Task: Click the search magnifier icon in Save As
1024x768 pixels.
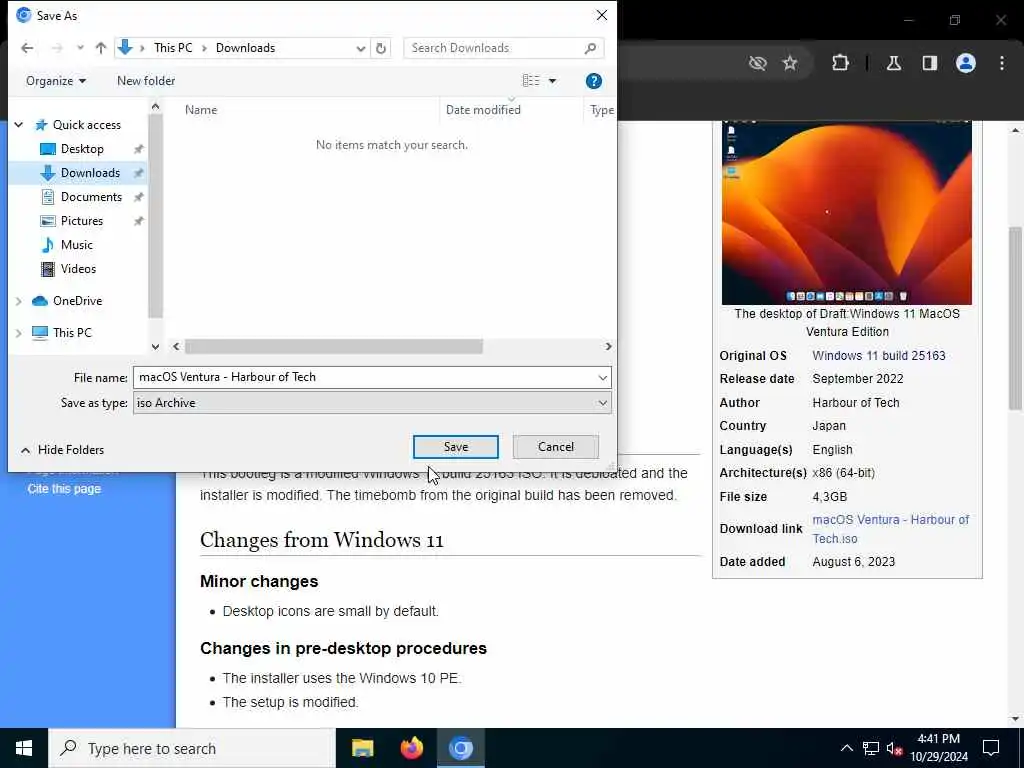Action: (x=590, y=48)
